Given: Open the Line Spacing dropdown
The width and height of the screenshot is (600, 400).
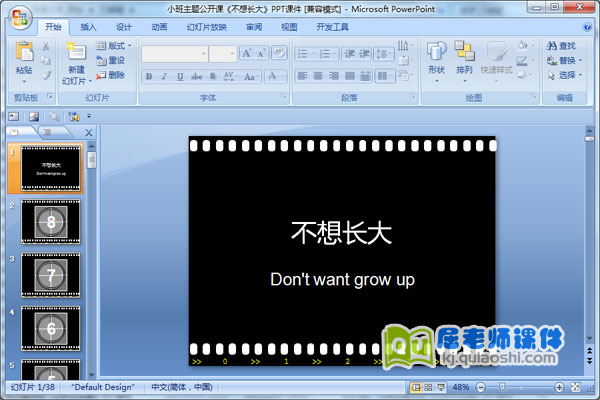Looking at the screenshot, I should 384,54.
